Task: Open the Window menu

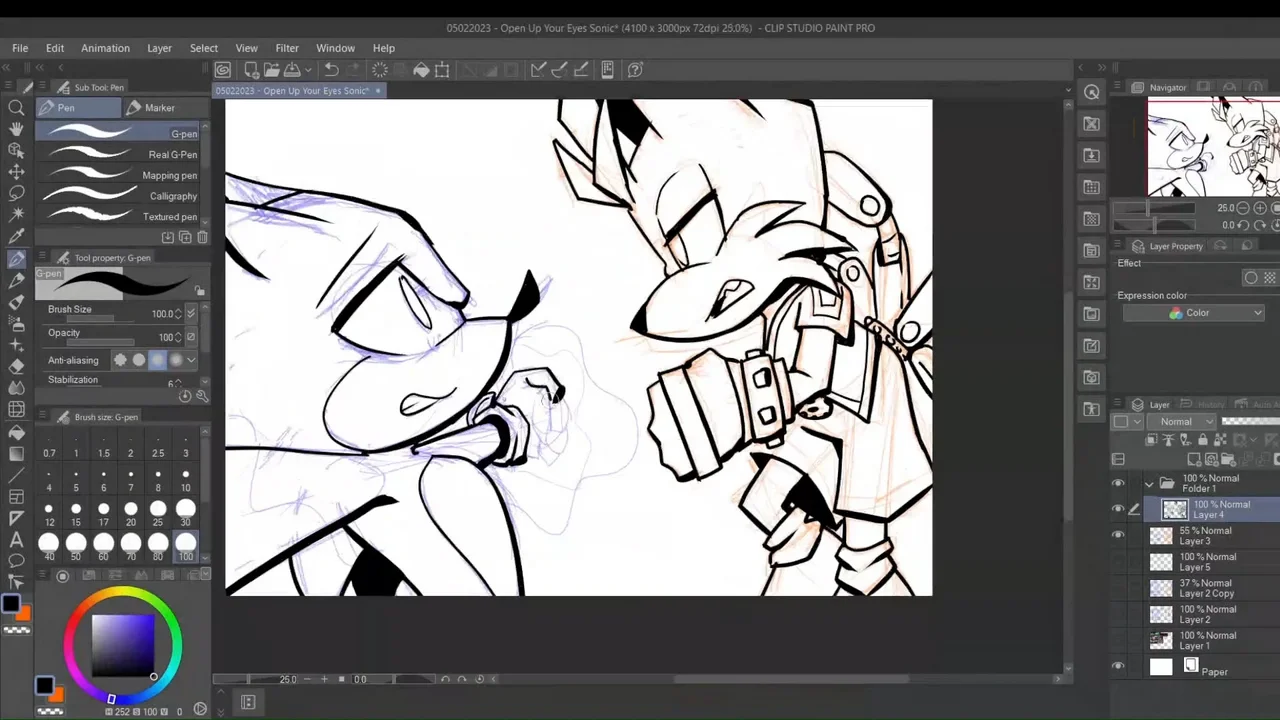Action: 335,48
